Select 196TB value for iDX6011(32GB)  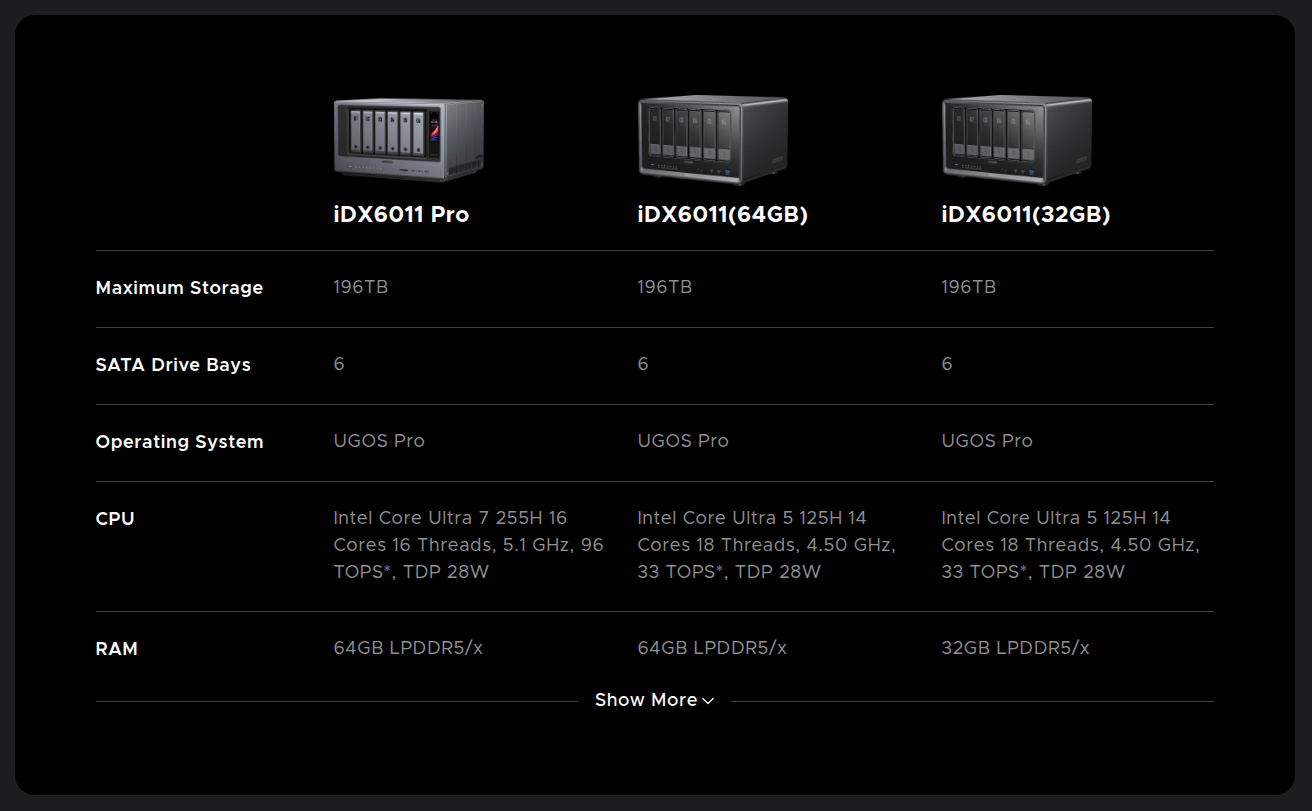(x=969, y=287)
